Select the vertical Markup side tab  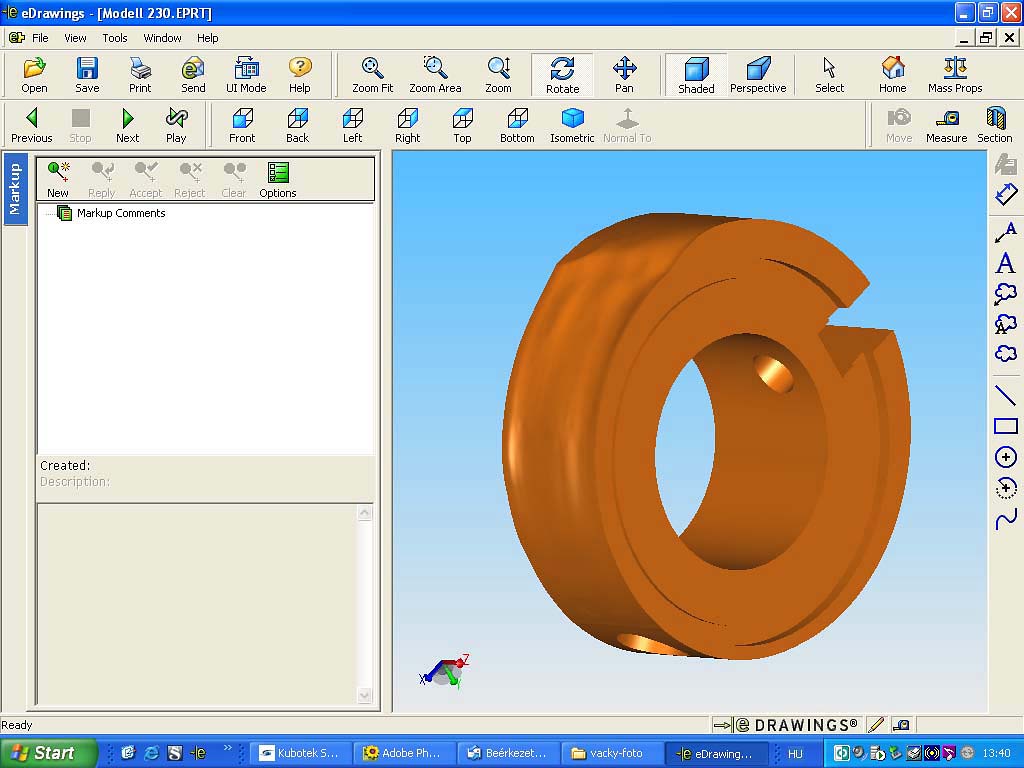click(15, 189)
